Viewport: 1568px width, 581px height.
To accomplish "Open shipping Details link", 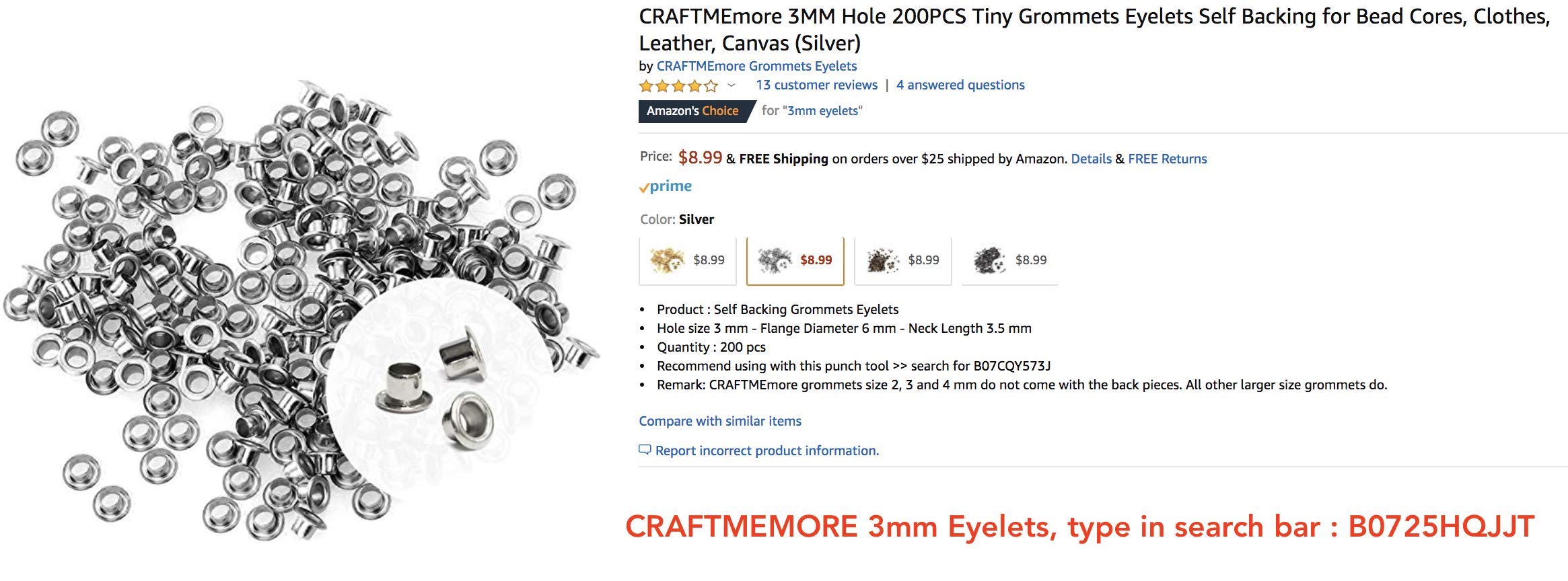I will 1091,159.
